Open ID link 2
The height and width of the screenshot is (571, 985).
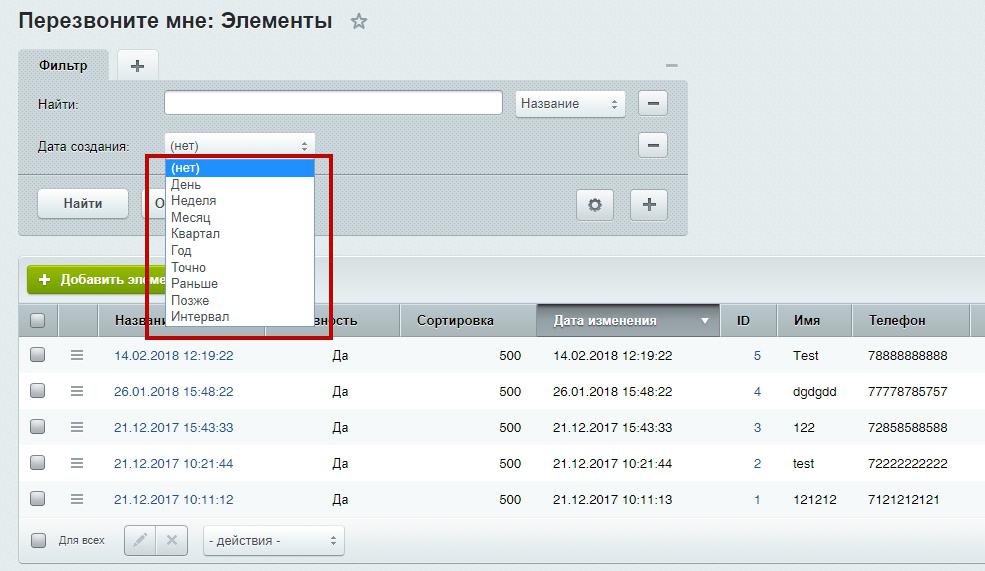click(757, 464)
